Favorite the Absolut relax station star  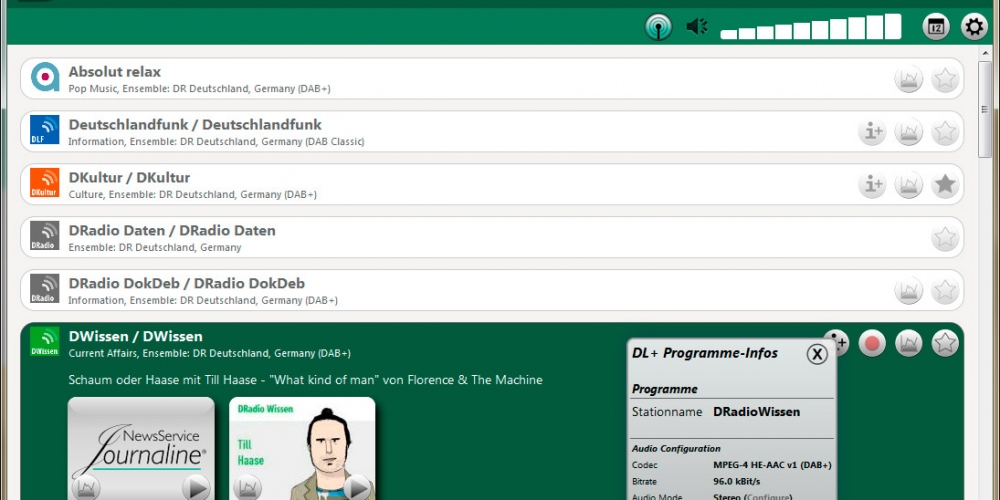click(x=945, y=79)
